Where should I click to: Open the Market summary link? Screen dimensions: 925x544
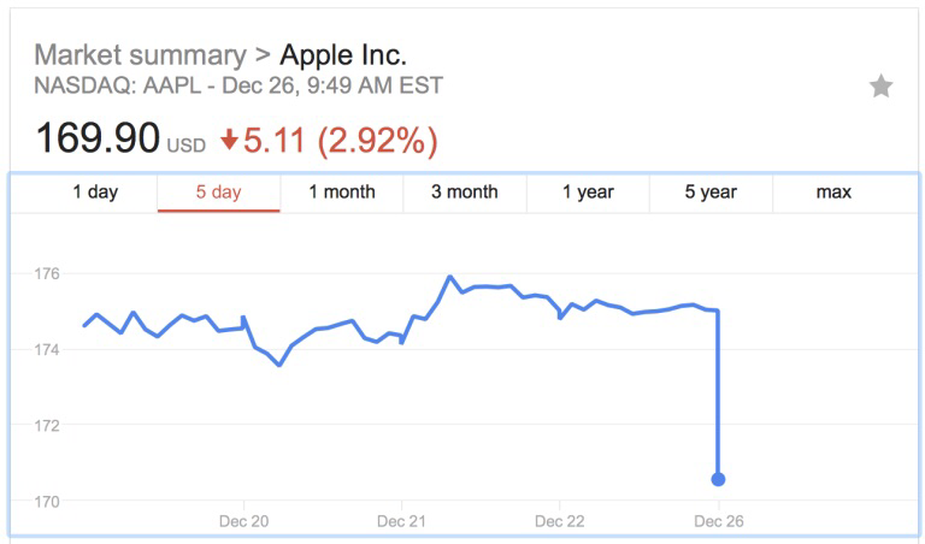[x=139, y=55]
